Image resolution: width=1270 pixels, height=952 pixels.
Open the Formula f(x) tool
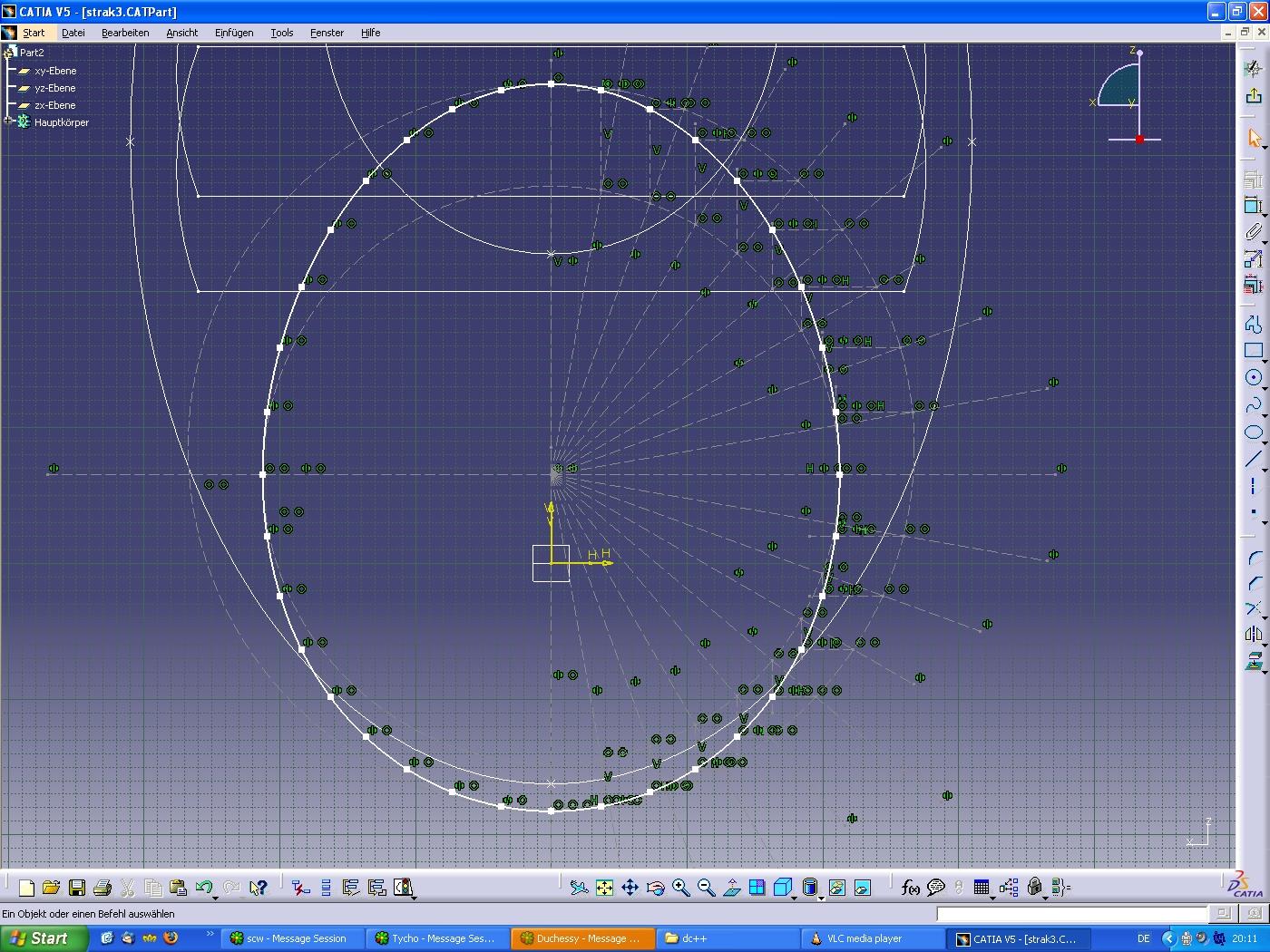(910, 888)
